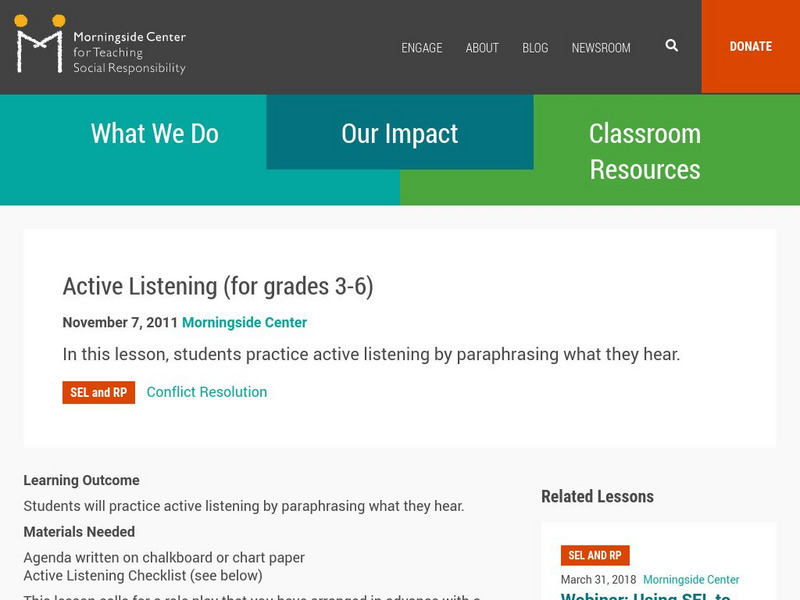Open the About menu item
800x600 pixels.
point(482,48)
